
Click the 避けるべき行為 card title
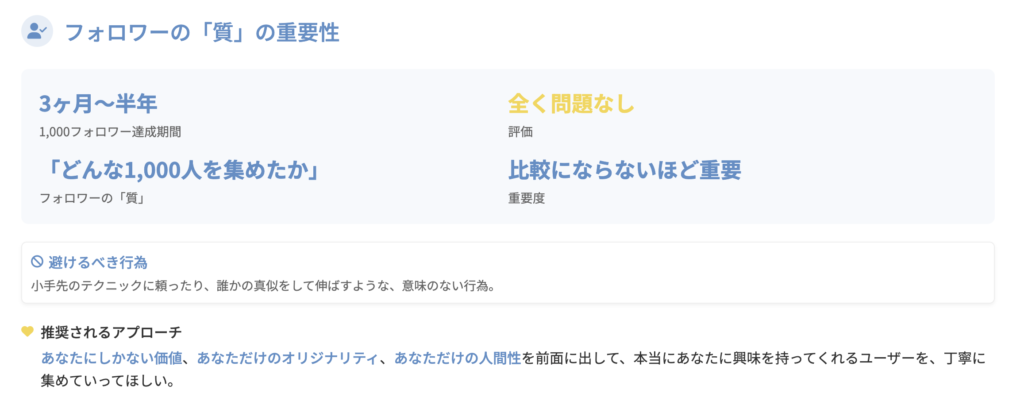click(x=98, y=262)
